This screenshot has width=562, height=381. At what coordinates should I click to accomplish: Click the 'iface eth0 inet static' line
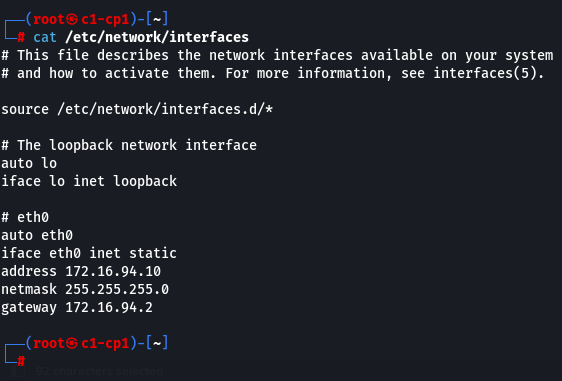(89, 253)
